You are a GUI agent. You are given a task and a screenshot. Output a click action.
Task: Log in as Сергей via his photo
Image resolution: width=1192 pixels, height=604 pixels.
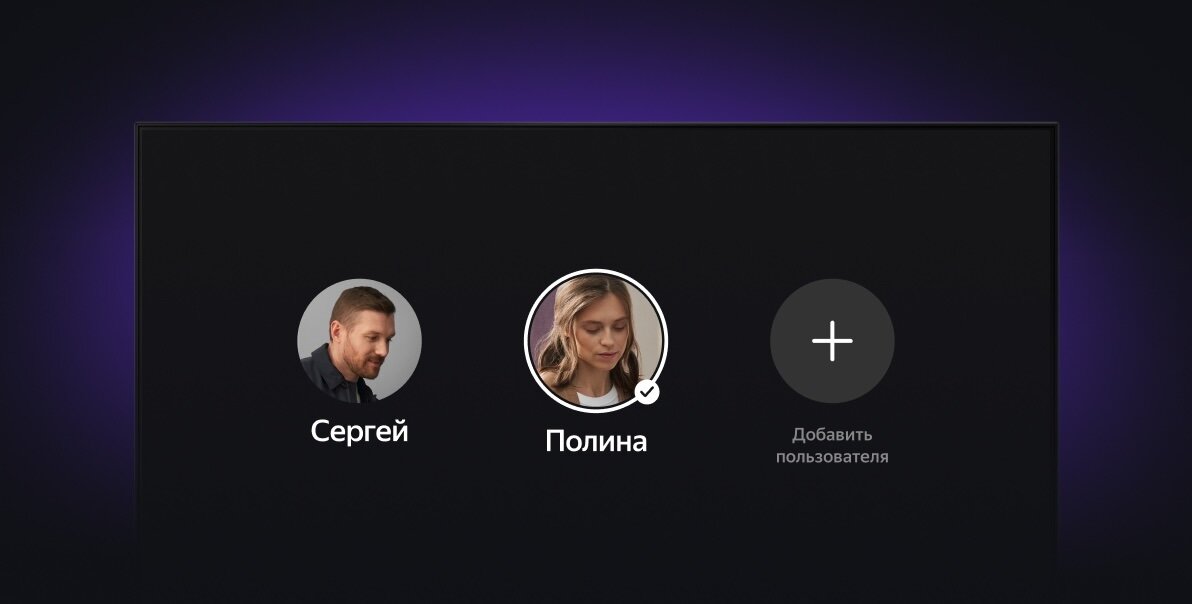pos(360,340)
